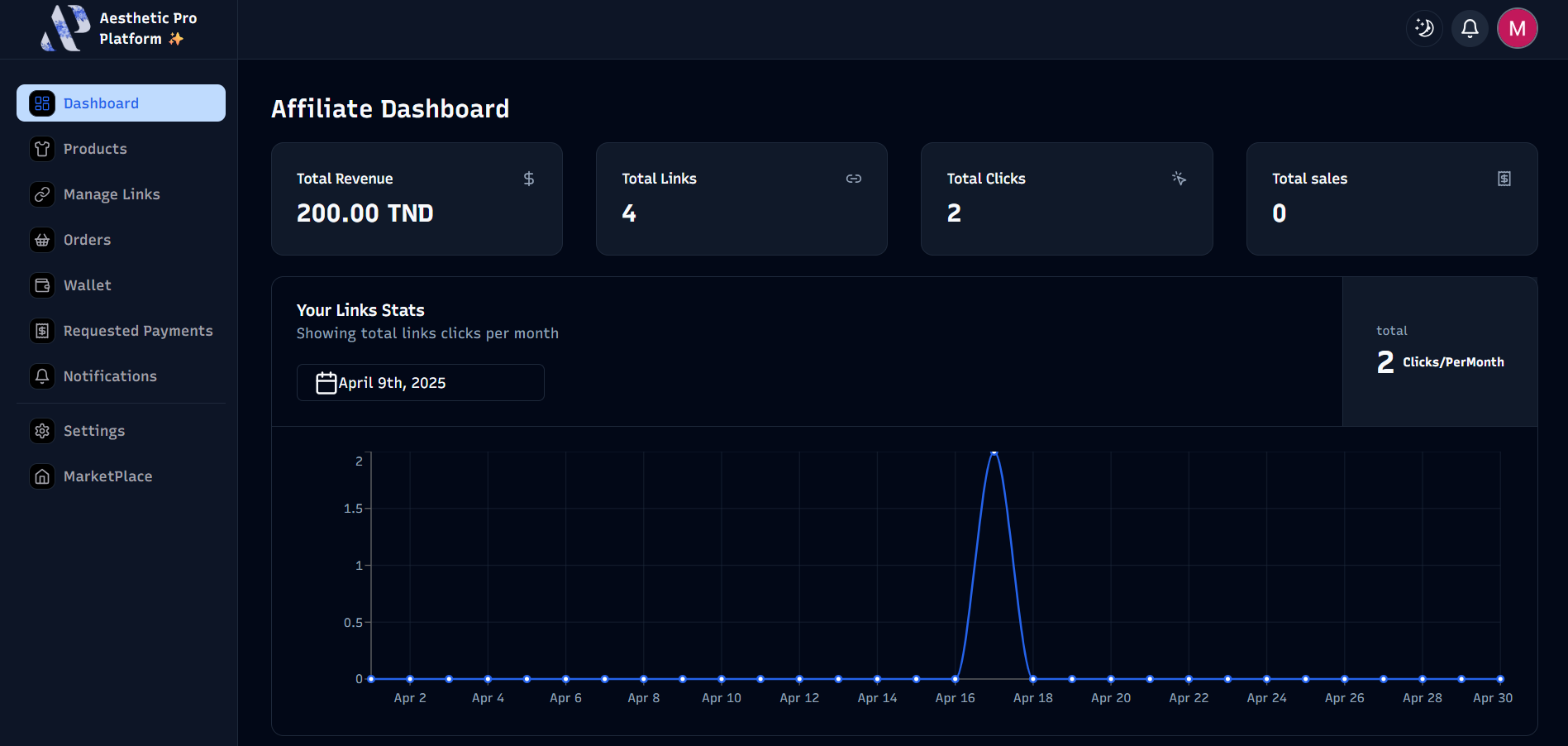Click the sidebar Notifications bell icon
1568x746 pixels.
(x=42, y=376)
